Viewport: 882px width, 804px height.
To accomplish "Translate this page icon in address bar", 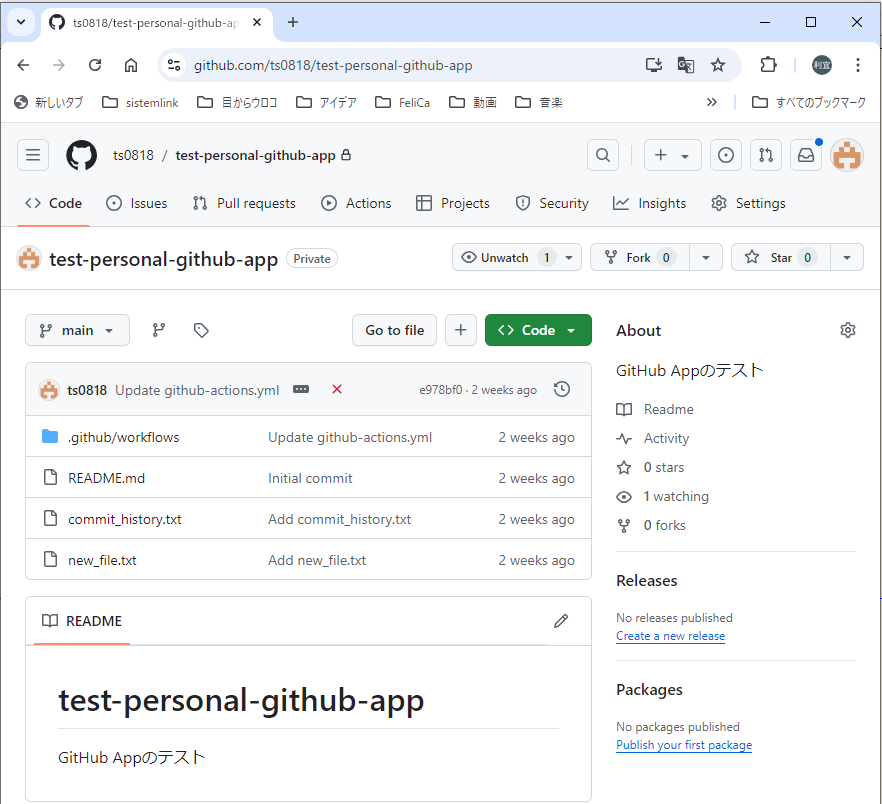I will point(686,65).
